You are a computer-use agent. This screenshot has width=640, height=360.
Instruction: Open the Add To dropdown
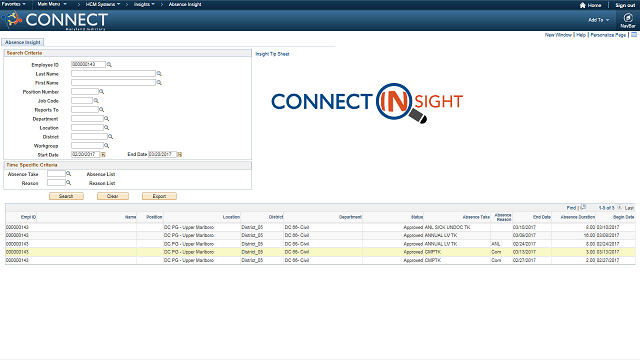pyautogui.click(x=598, y=20)
